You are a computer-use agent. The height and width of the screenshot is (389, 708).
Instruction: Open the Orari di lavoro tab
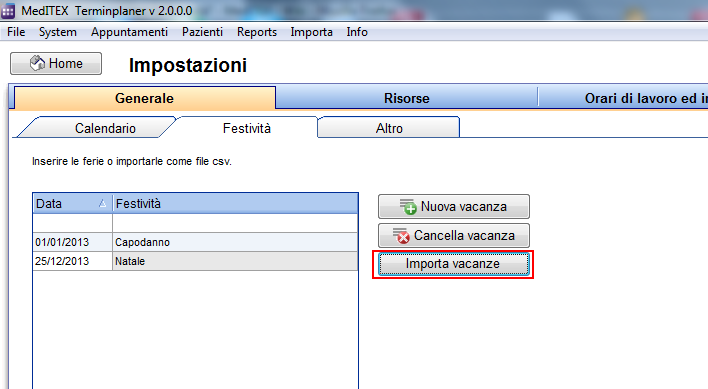pos(624,98)
